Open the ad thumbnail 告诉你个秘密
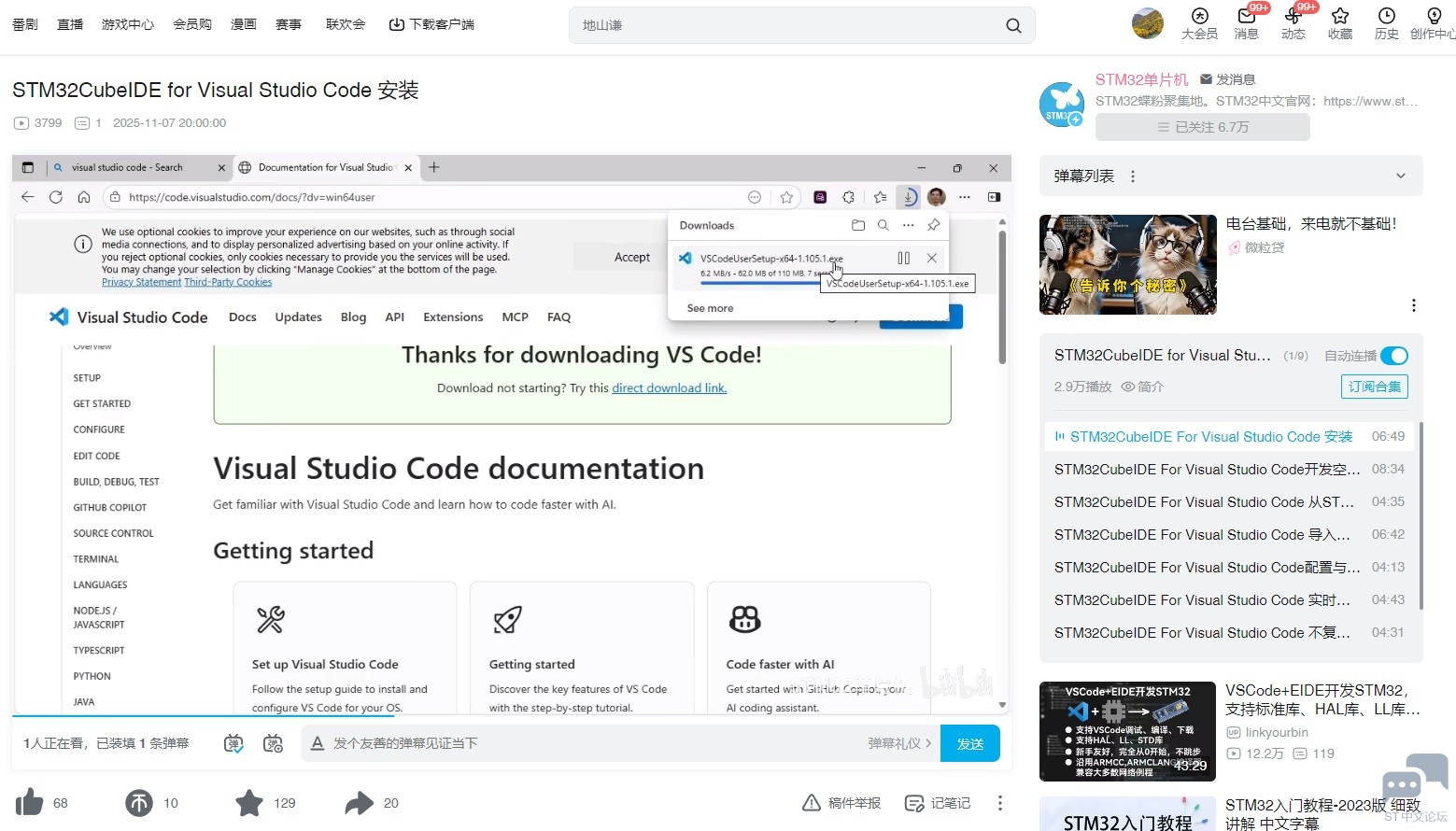Viewport: 1456px width, 831px height. pyautogui.click(x=1128, y=264)
